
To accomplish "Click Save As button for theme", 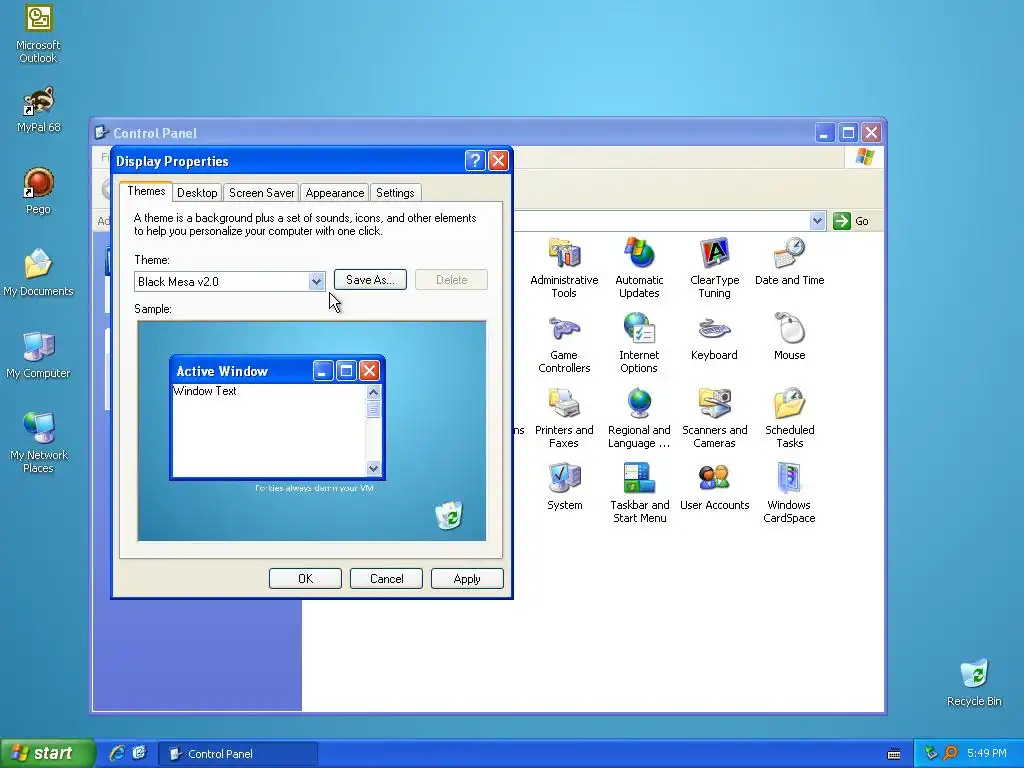I will (x=370, y=280).
